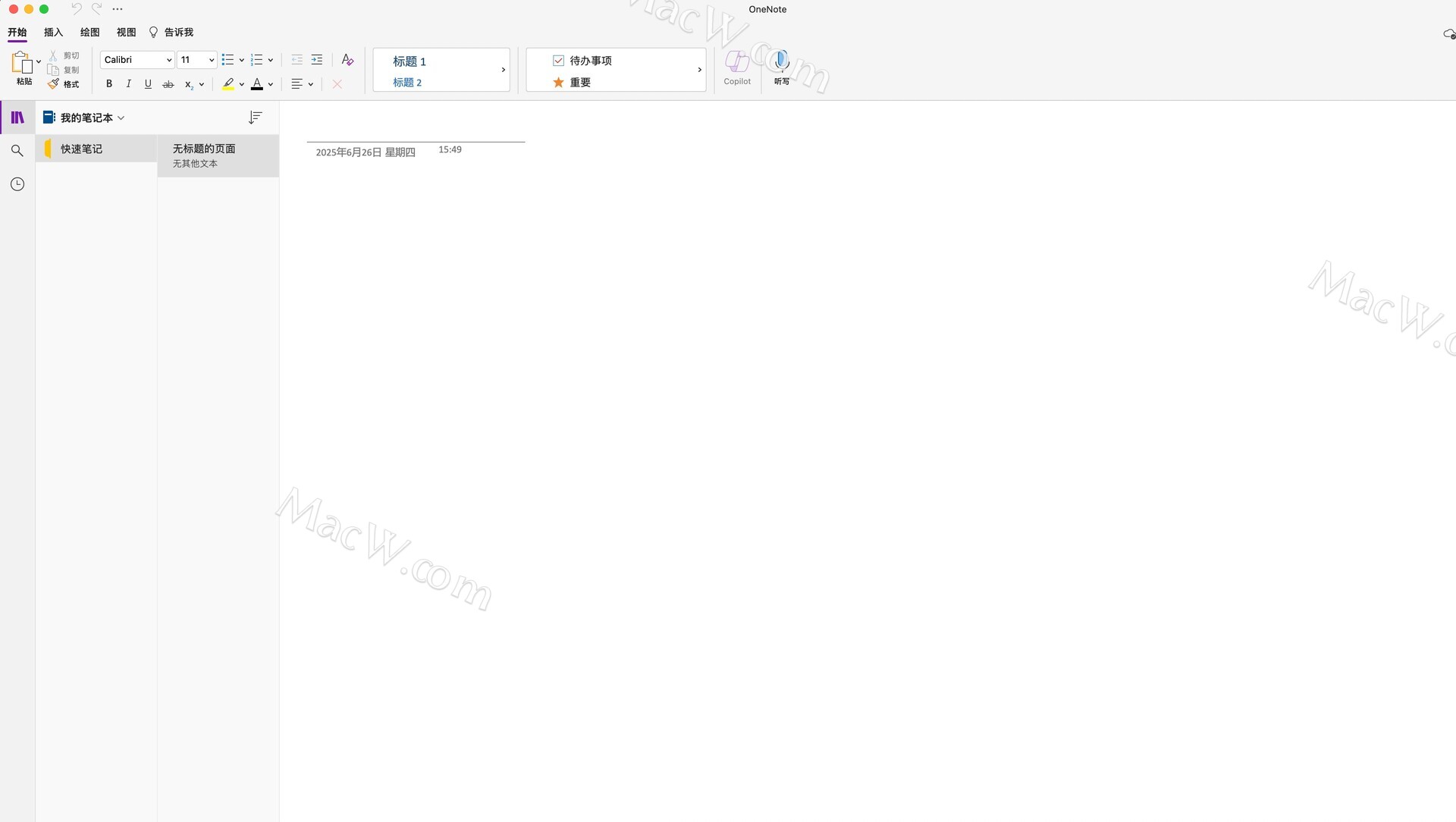Open the 告诉我 search helper
The width and height of the screenshot is (1456, 822).
click(171, 32)
